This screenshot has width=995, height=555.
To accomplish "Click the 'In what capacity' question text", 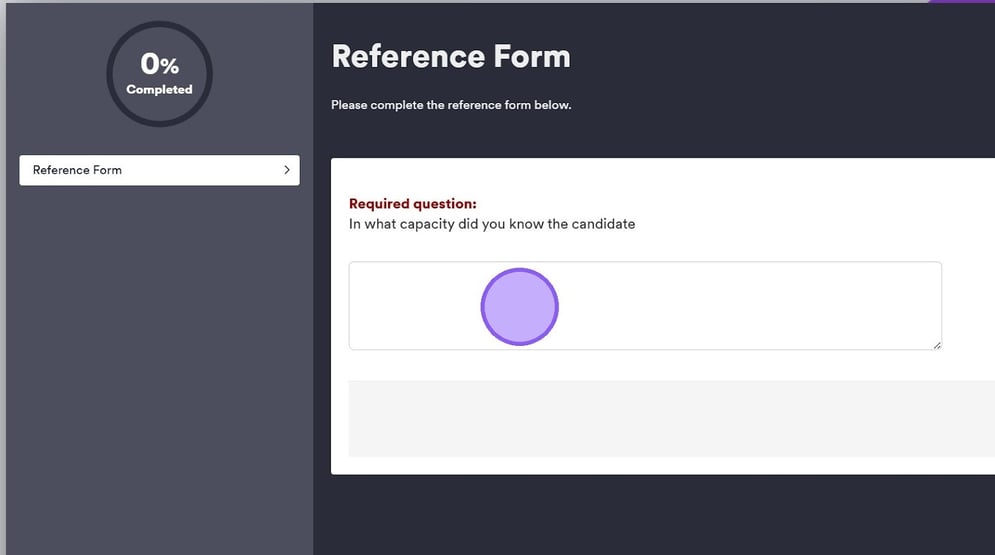I will [491, 224].
